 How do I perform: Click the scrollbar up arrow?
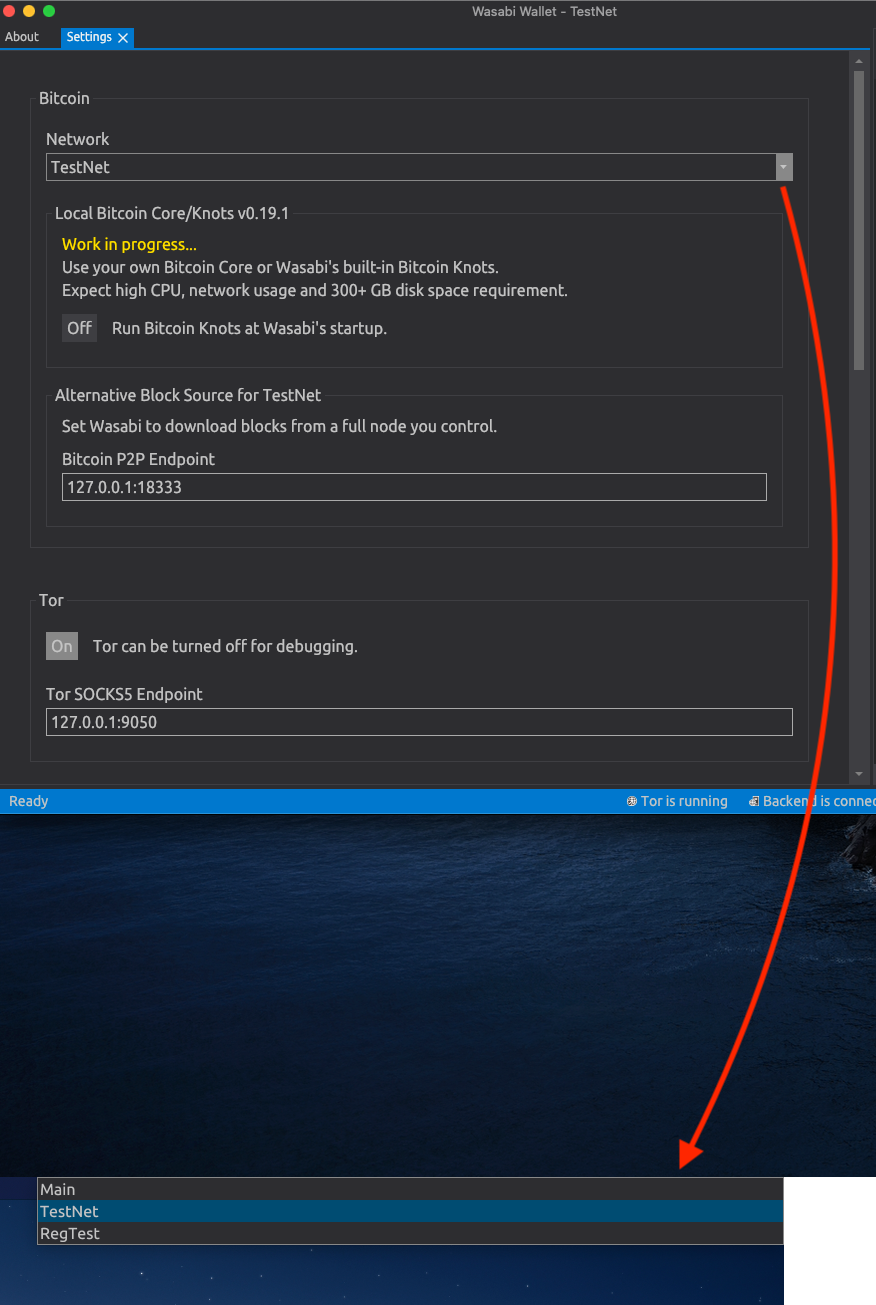858,61
